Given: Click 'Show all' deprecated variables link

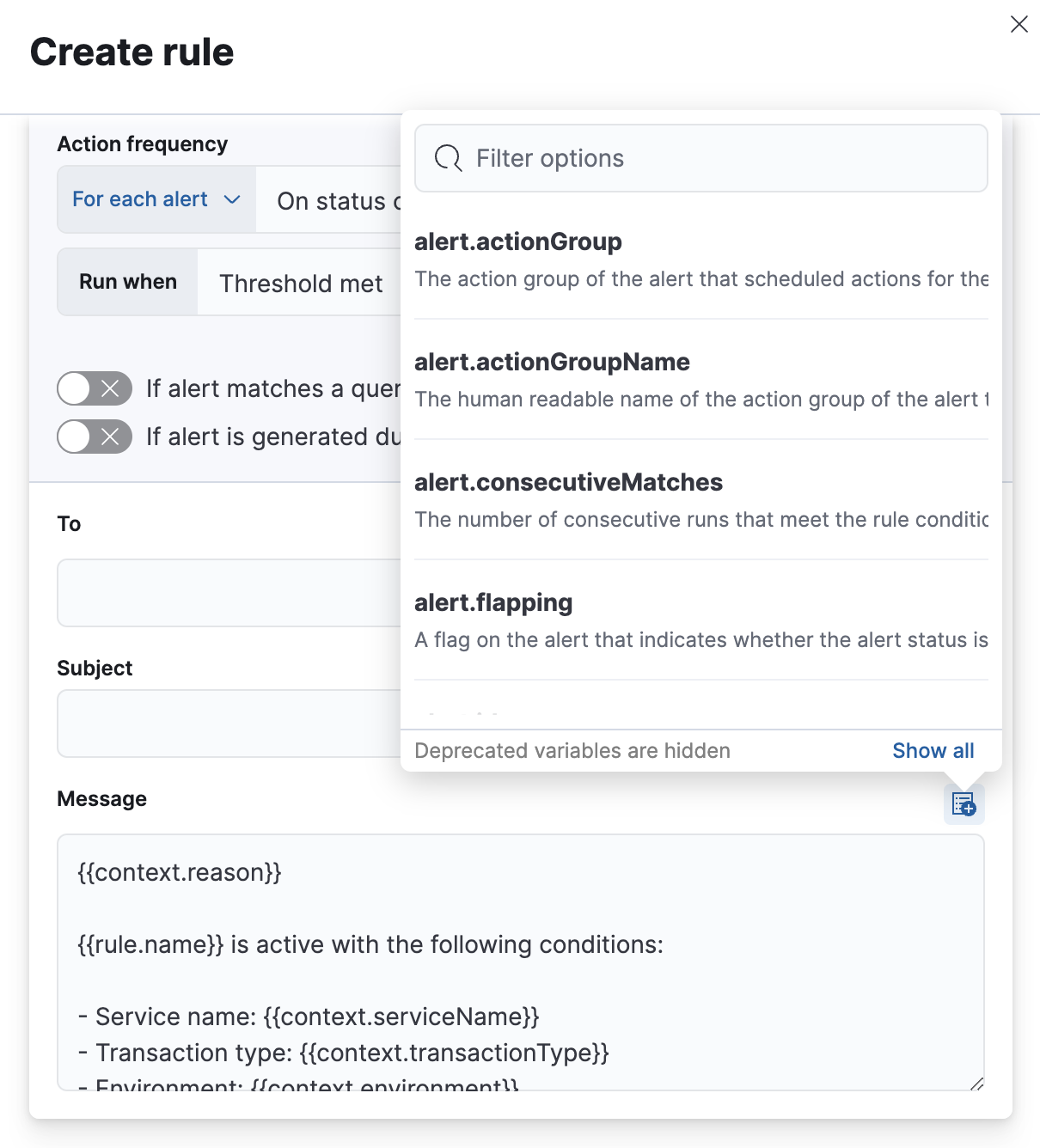Looking at the screenshot, I should pyautogui.click(x=933, y=751).
